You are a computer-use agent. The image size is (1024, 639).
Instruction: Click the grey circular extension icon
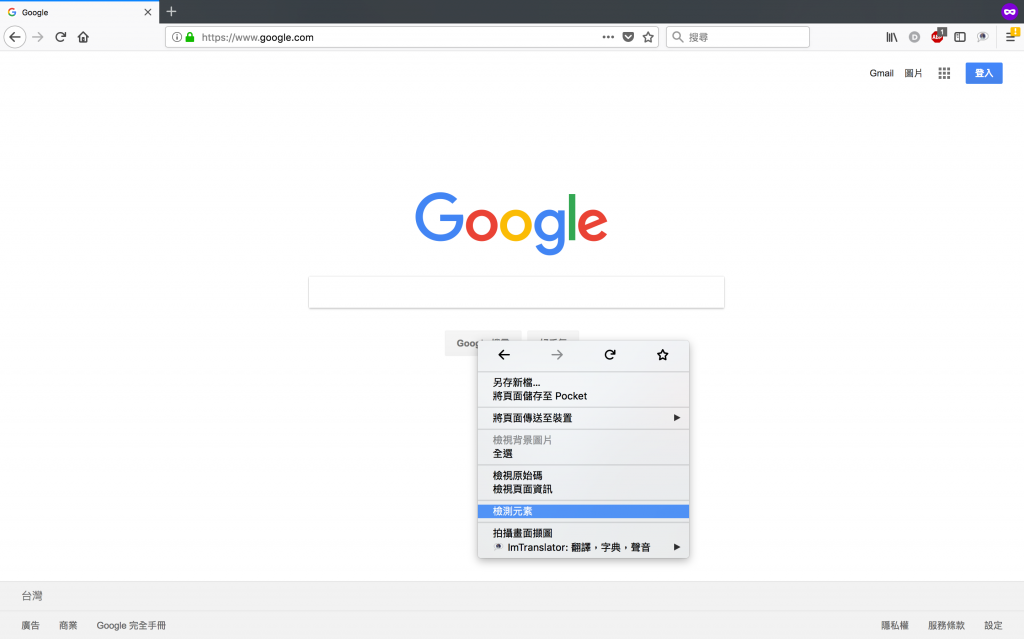coord(914,37)
